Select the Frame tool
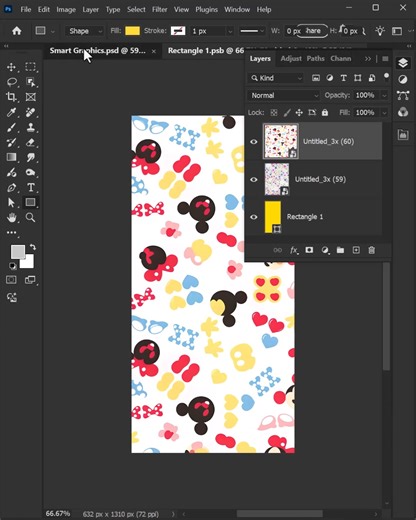Viewport: 416px width, 520px height. [31, 97]
